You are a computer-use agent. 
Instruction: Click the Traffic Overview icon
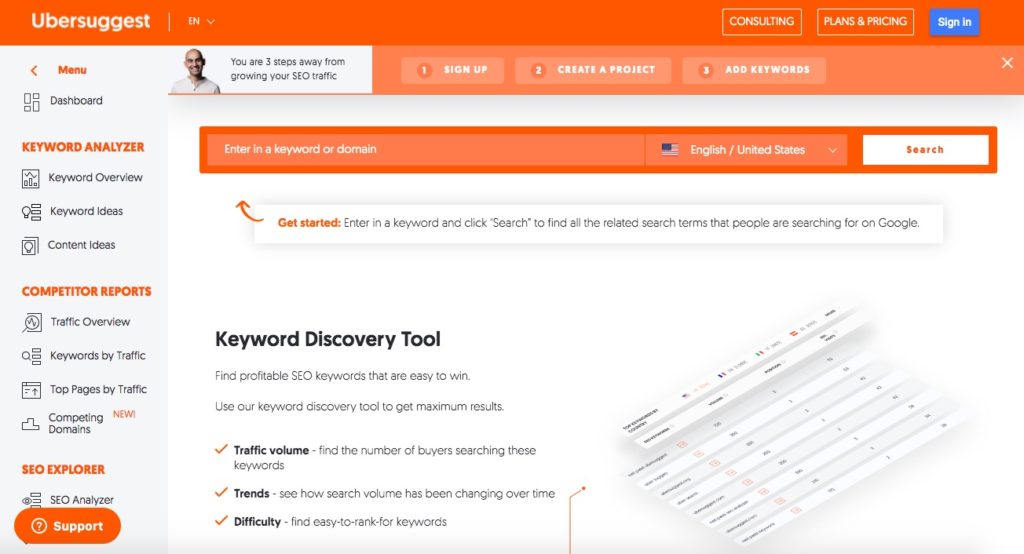[x=32, y=322]
